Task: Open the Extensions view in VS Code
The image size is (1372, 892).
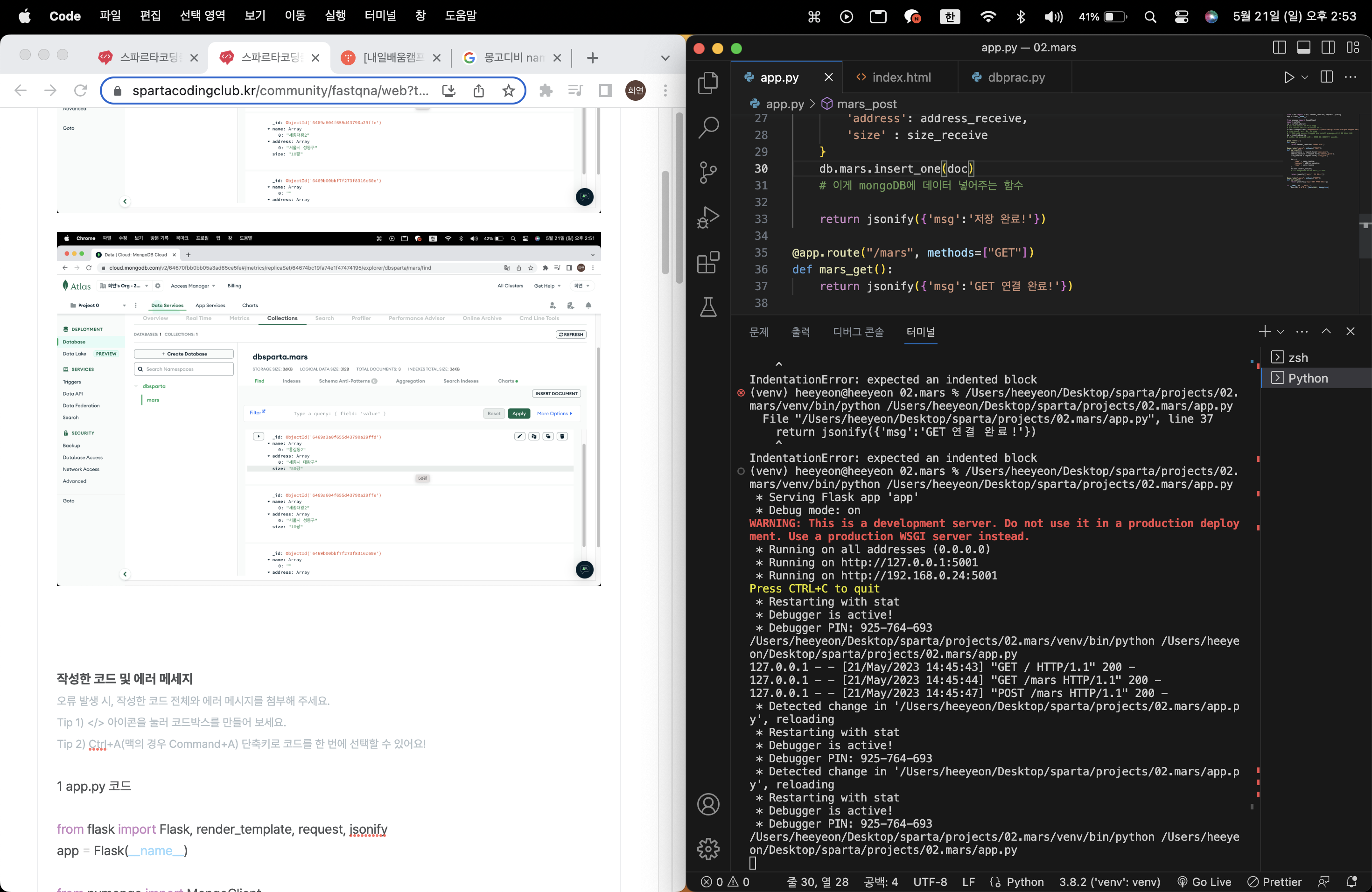Action: pyautogui.click(x=708, y=262)
